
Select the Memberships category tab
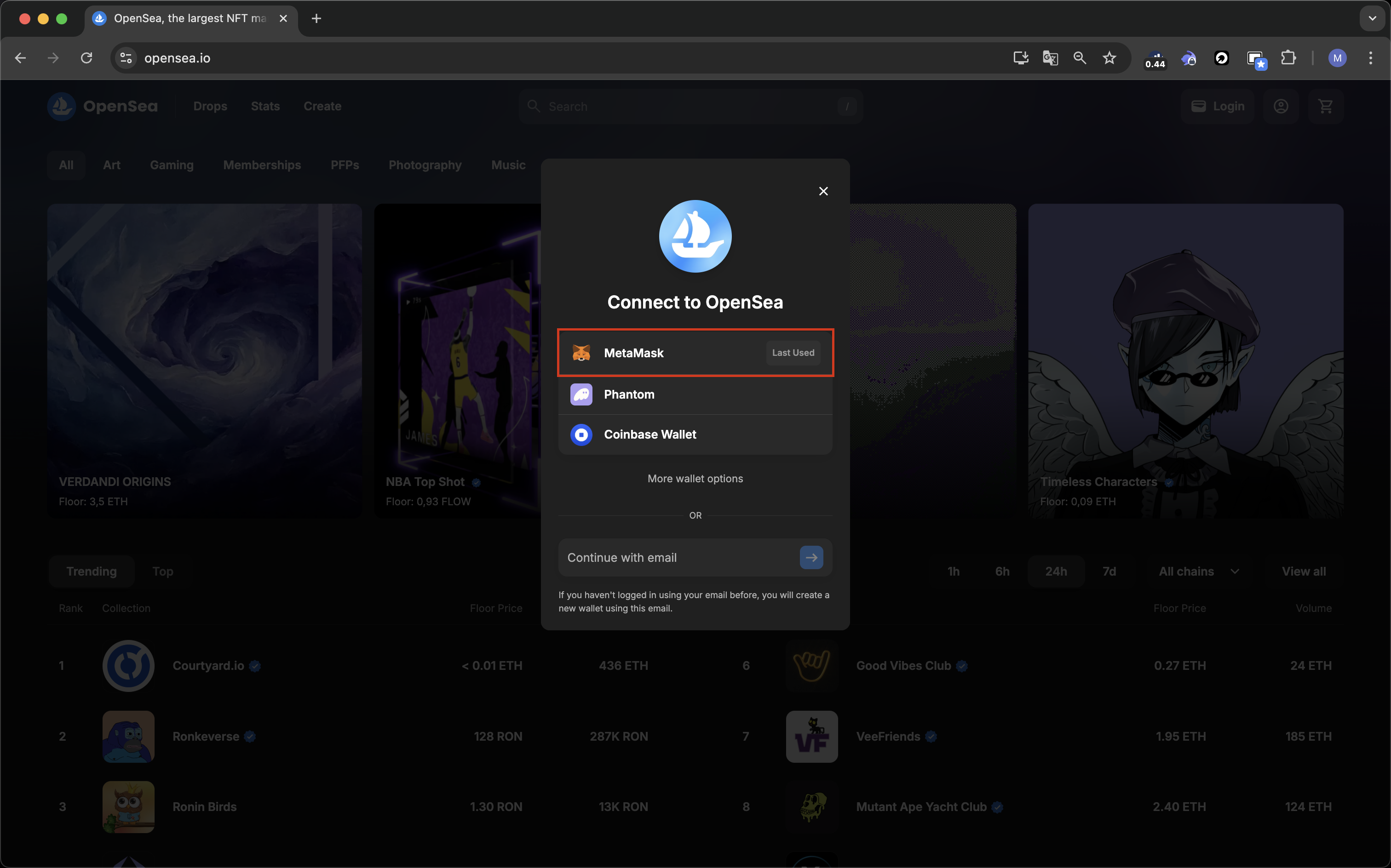tap(262, 166)
